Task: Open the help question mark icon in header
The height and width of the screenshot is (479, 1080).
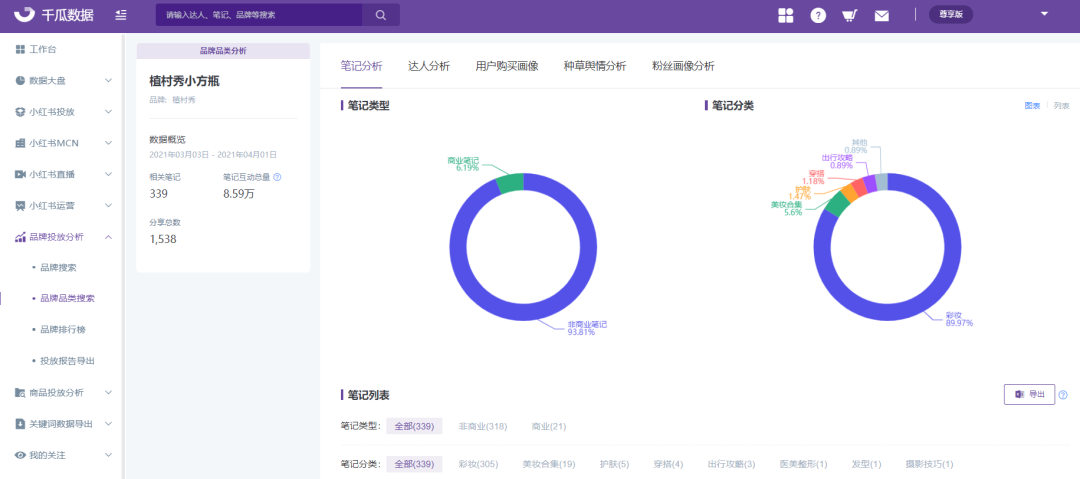Action: coord(818,15)
